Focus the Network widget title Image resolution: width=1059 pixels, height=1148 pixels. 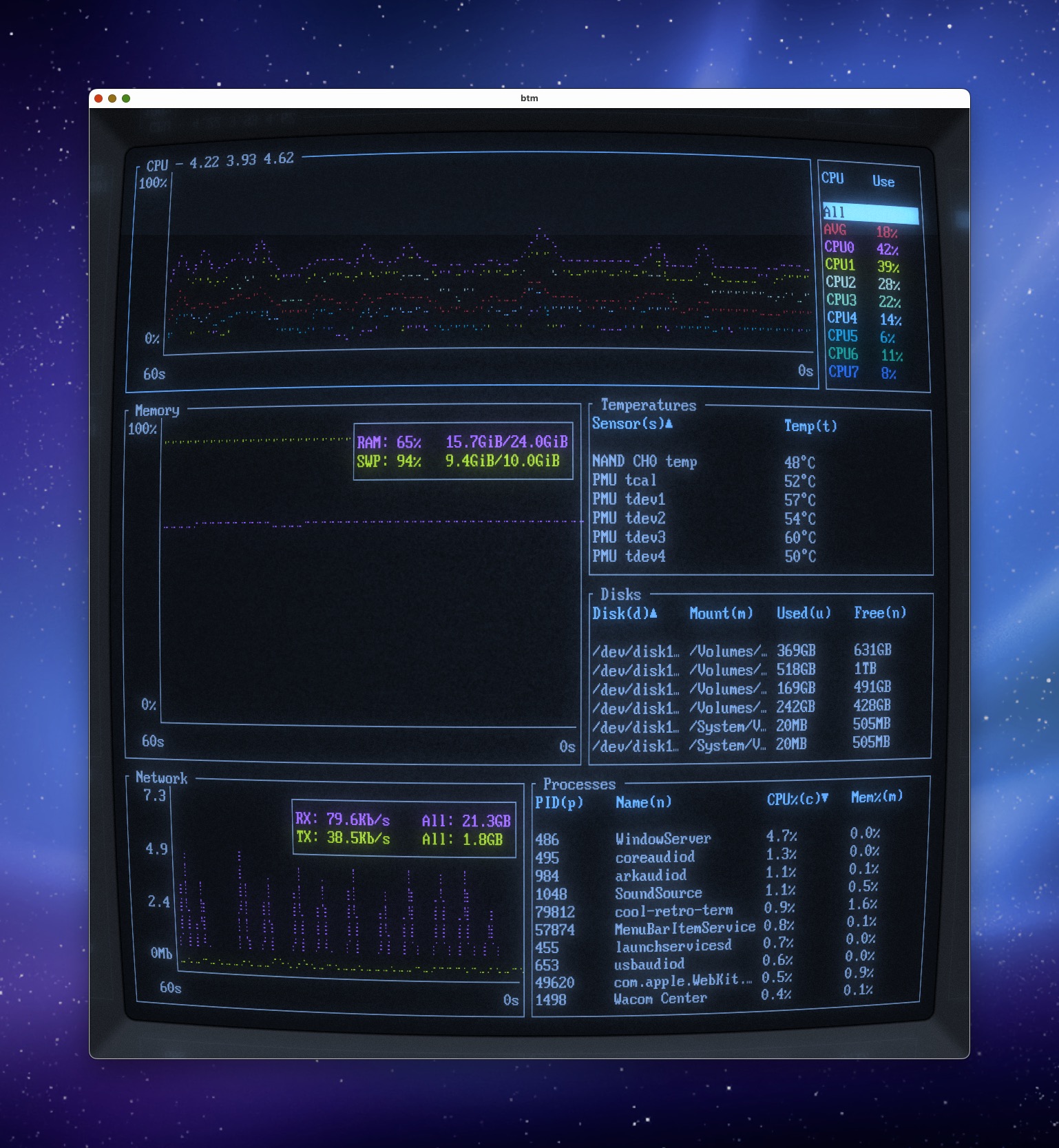pyautogui.click(x=161, y=777)
